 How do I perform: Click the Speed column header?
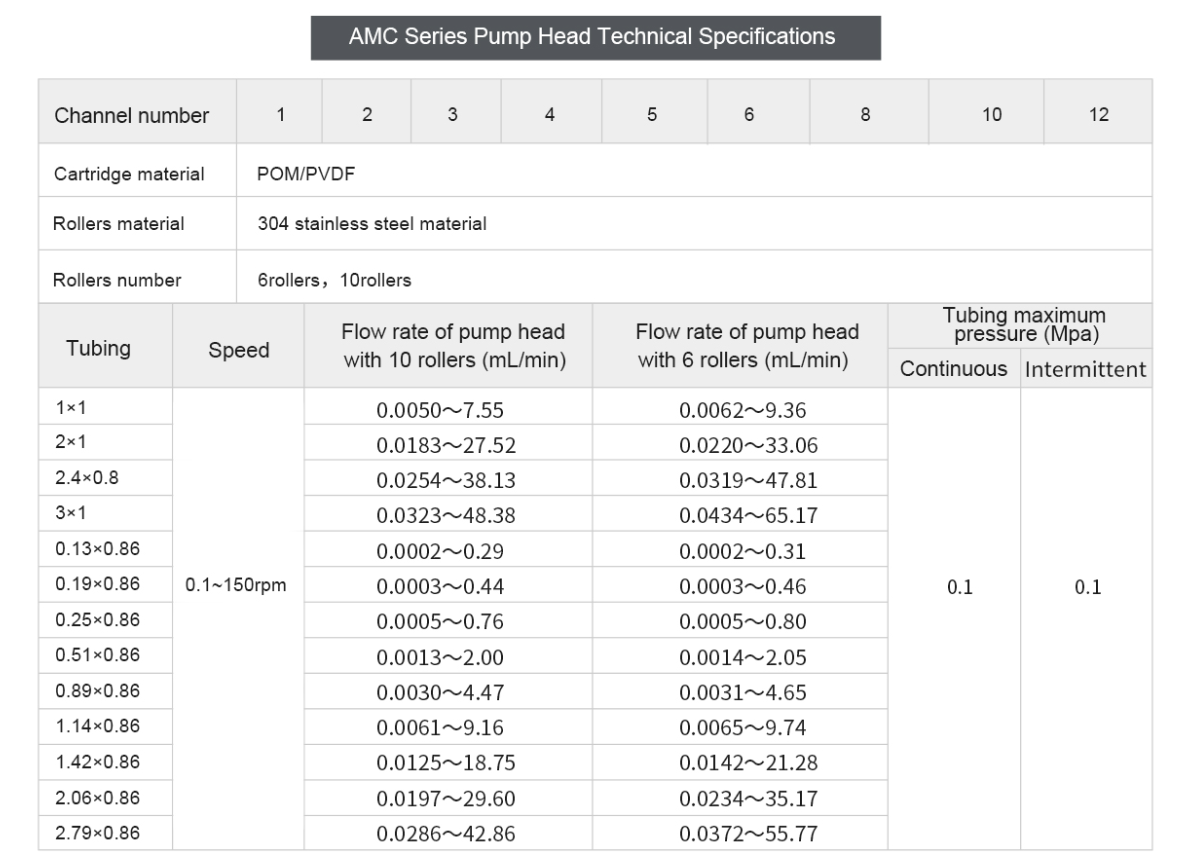click(238, 346)
